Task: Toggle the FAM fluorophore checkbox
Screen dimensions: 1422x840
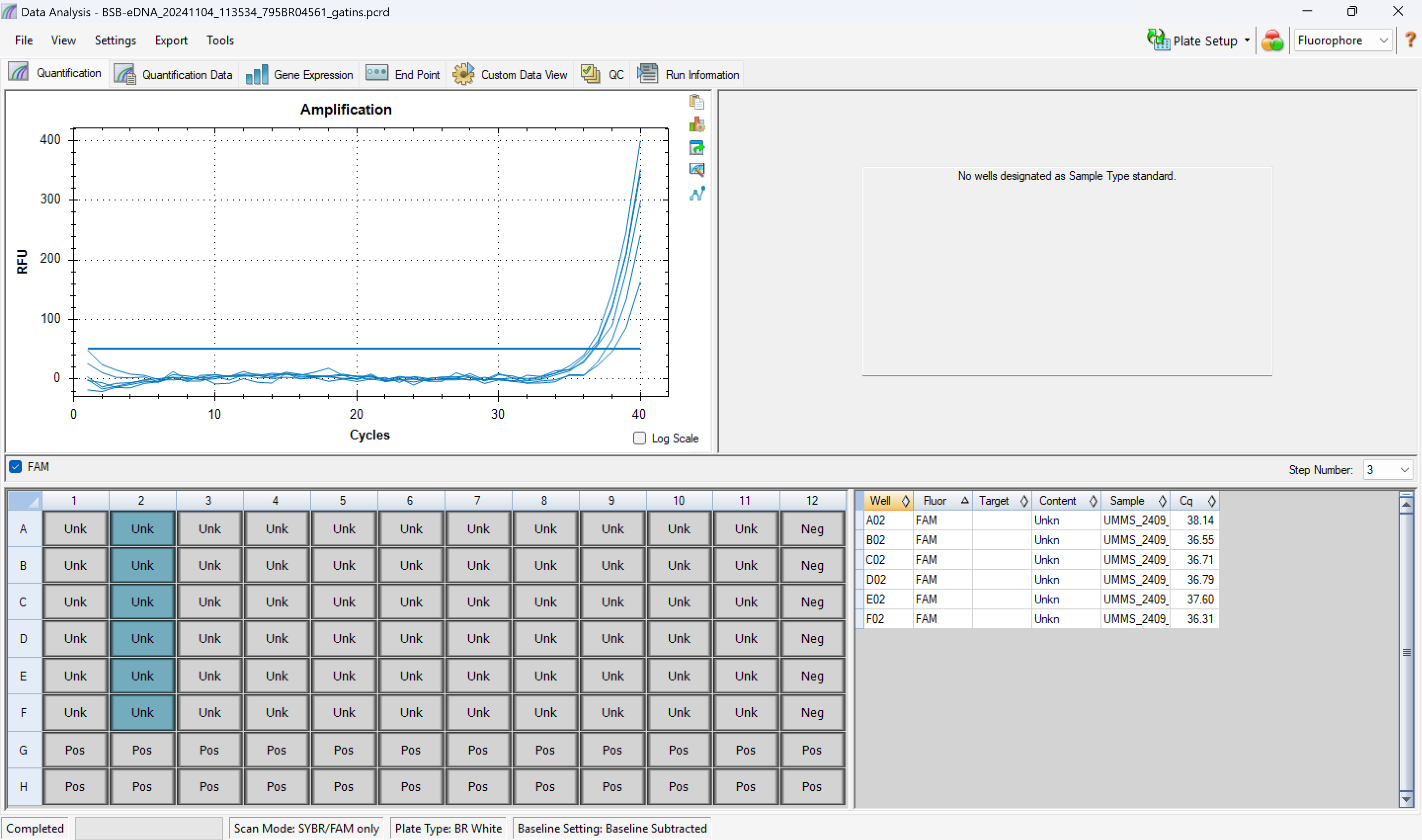Action: coord(15,467)
